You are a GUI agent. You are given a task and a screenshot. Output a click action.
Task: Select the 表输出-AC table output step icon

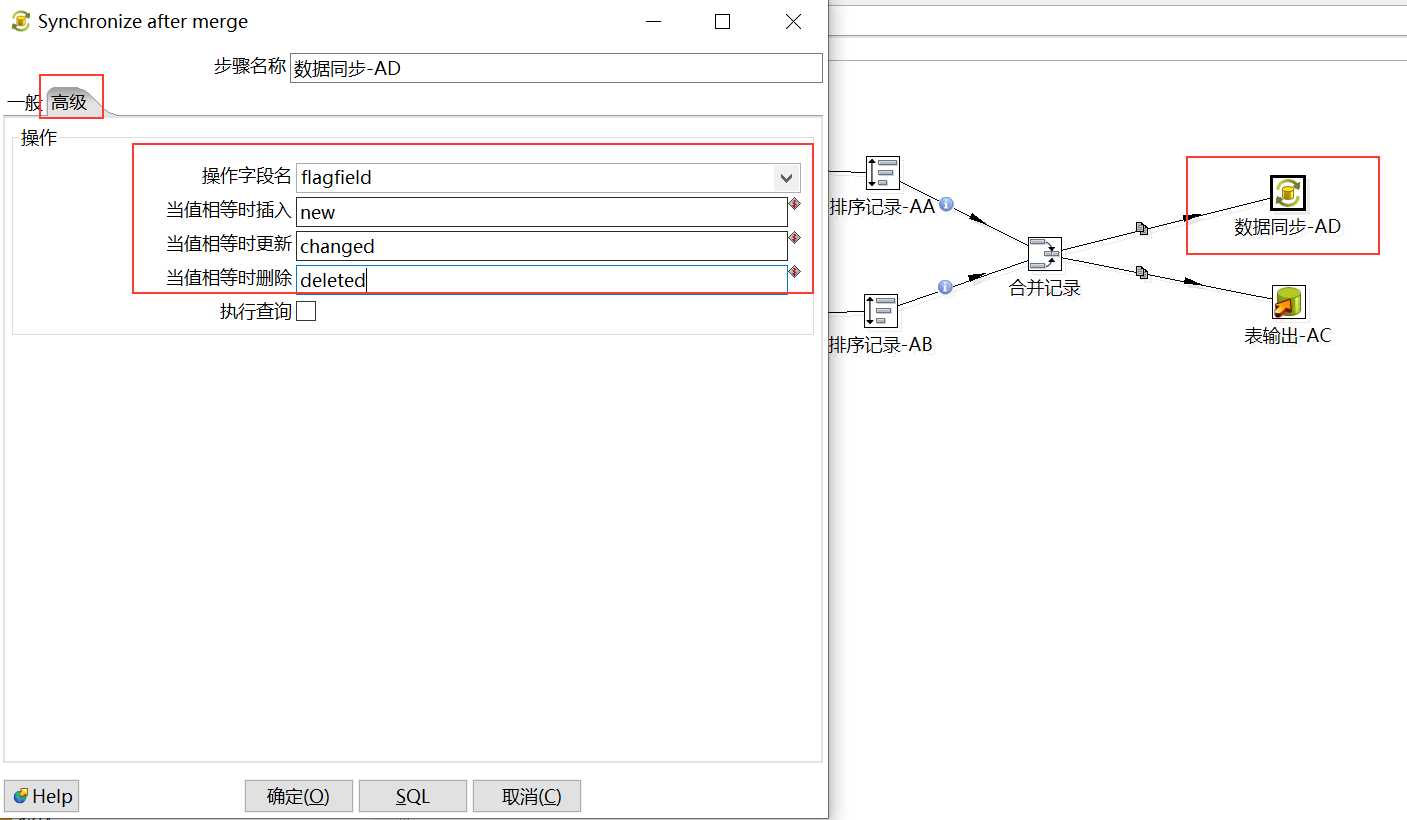(1289, 302)
